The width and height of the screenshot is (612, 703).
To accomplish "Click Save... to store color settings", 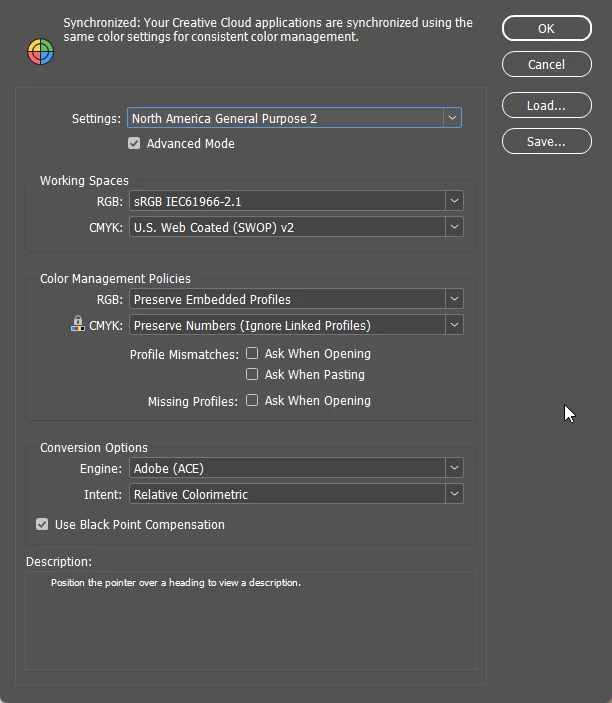I will [x=547, y=141].
